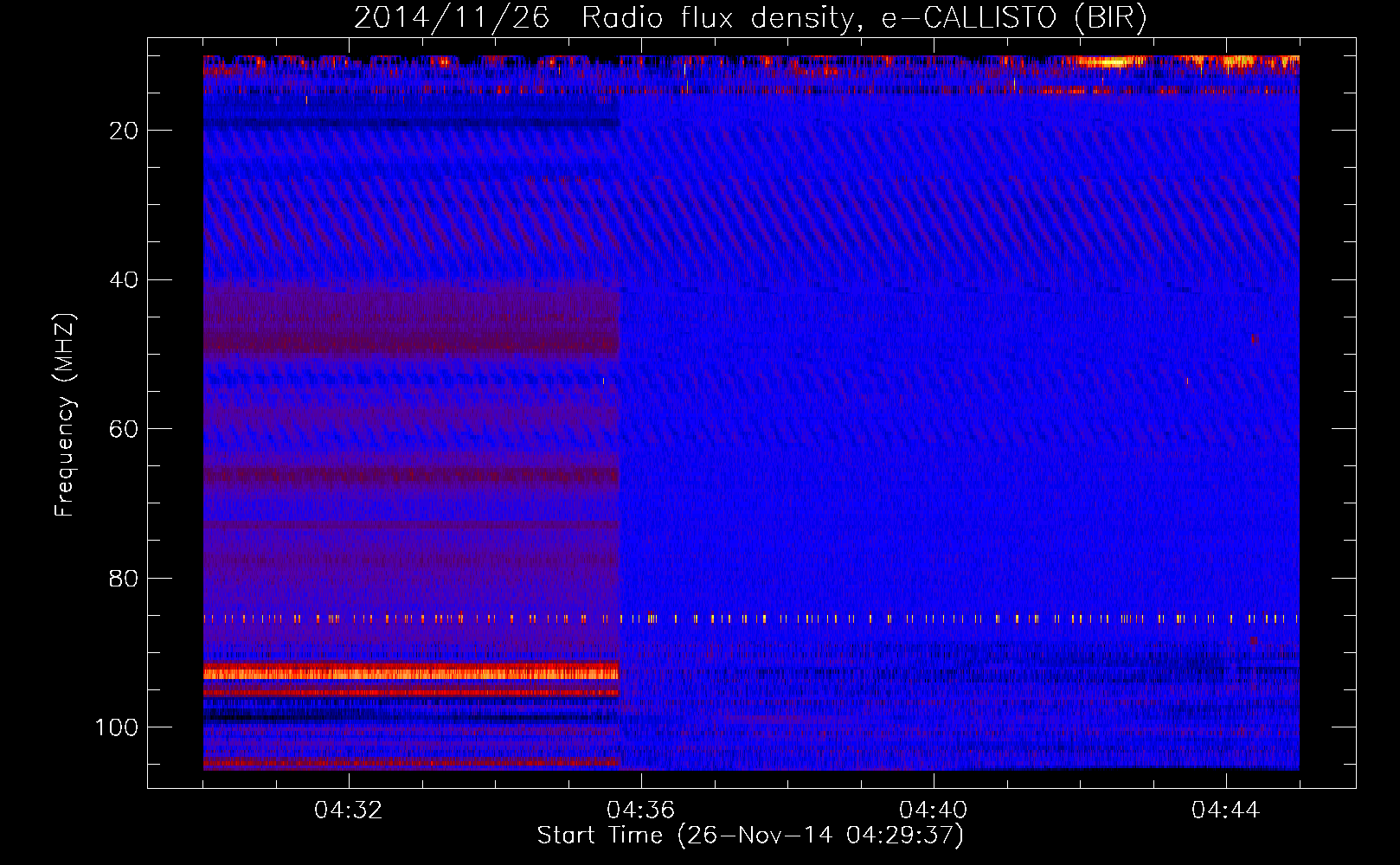Click the time tick label '04:32'
1400x865 pixels.
[349, 811]
